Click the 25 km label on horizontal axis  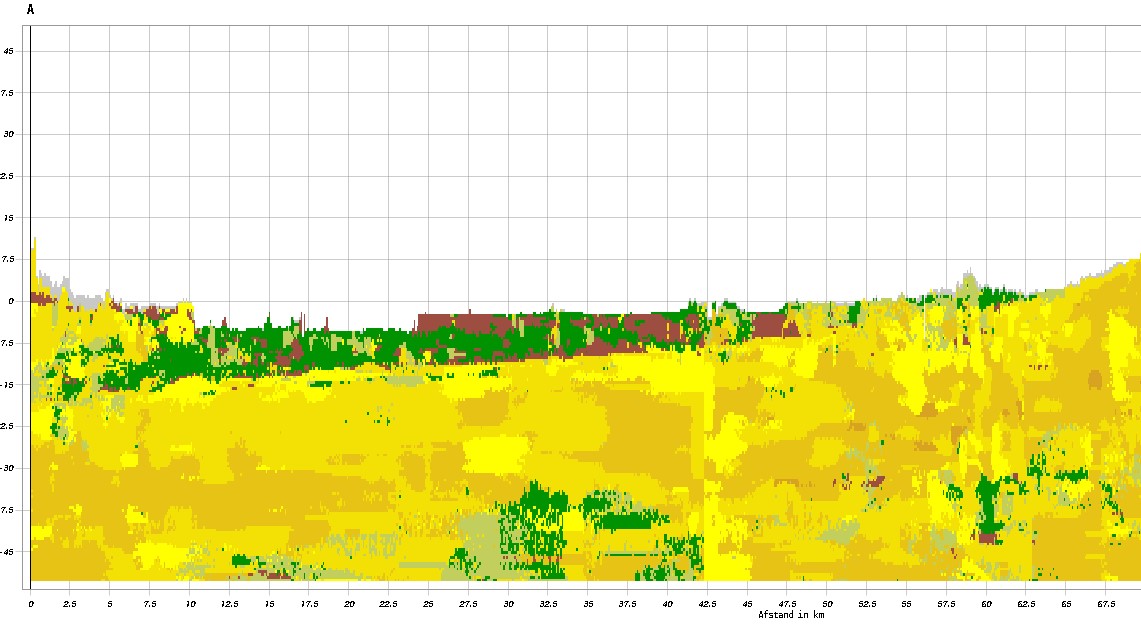pyautogui.click(x=428, y=605)
